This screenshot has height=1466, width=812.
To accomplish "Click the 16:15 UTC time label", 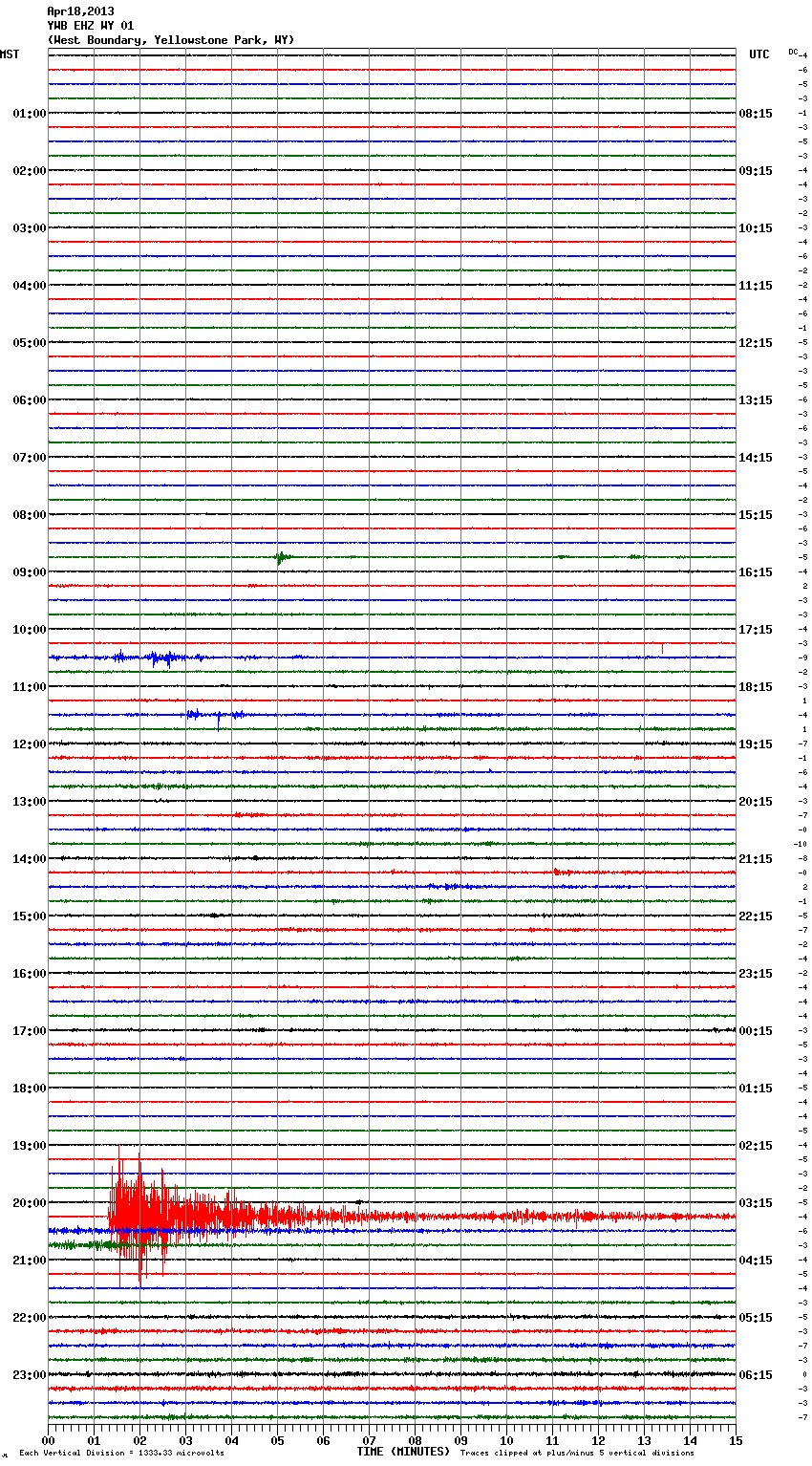I will coord(756,572).
